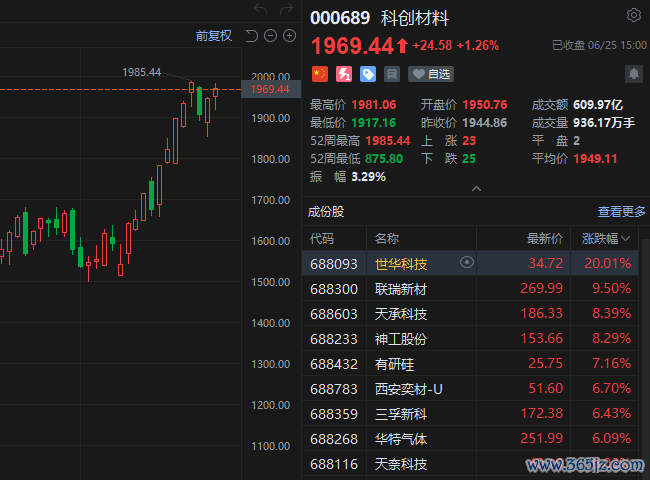Screen dimensions: 650x480
Task: Click the undo back arrow above chart
Action: [261, 8]
